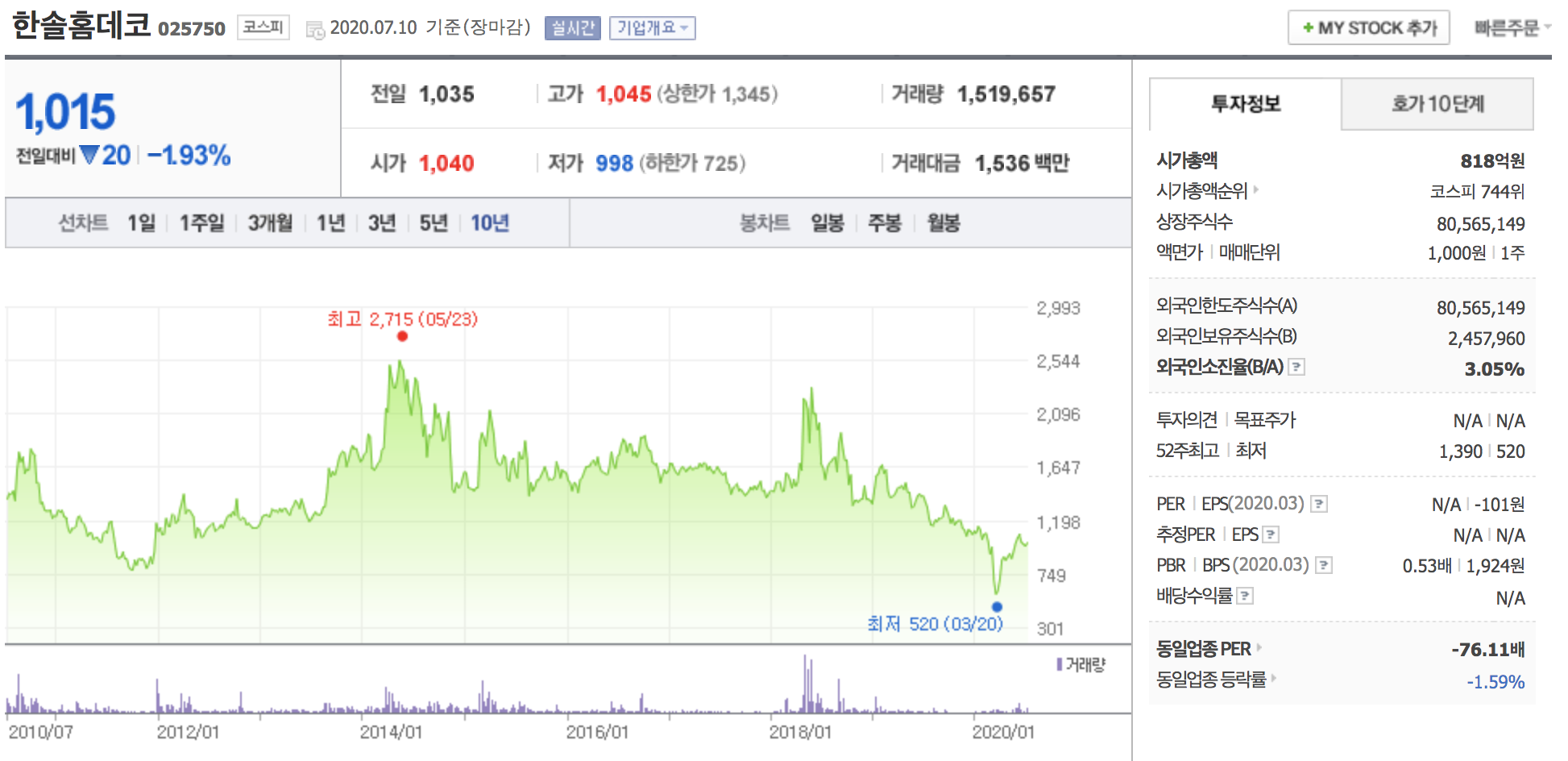Show the 일봉 candlestick chart
1568x761 pixels.
(x=827, y=222)
